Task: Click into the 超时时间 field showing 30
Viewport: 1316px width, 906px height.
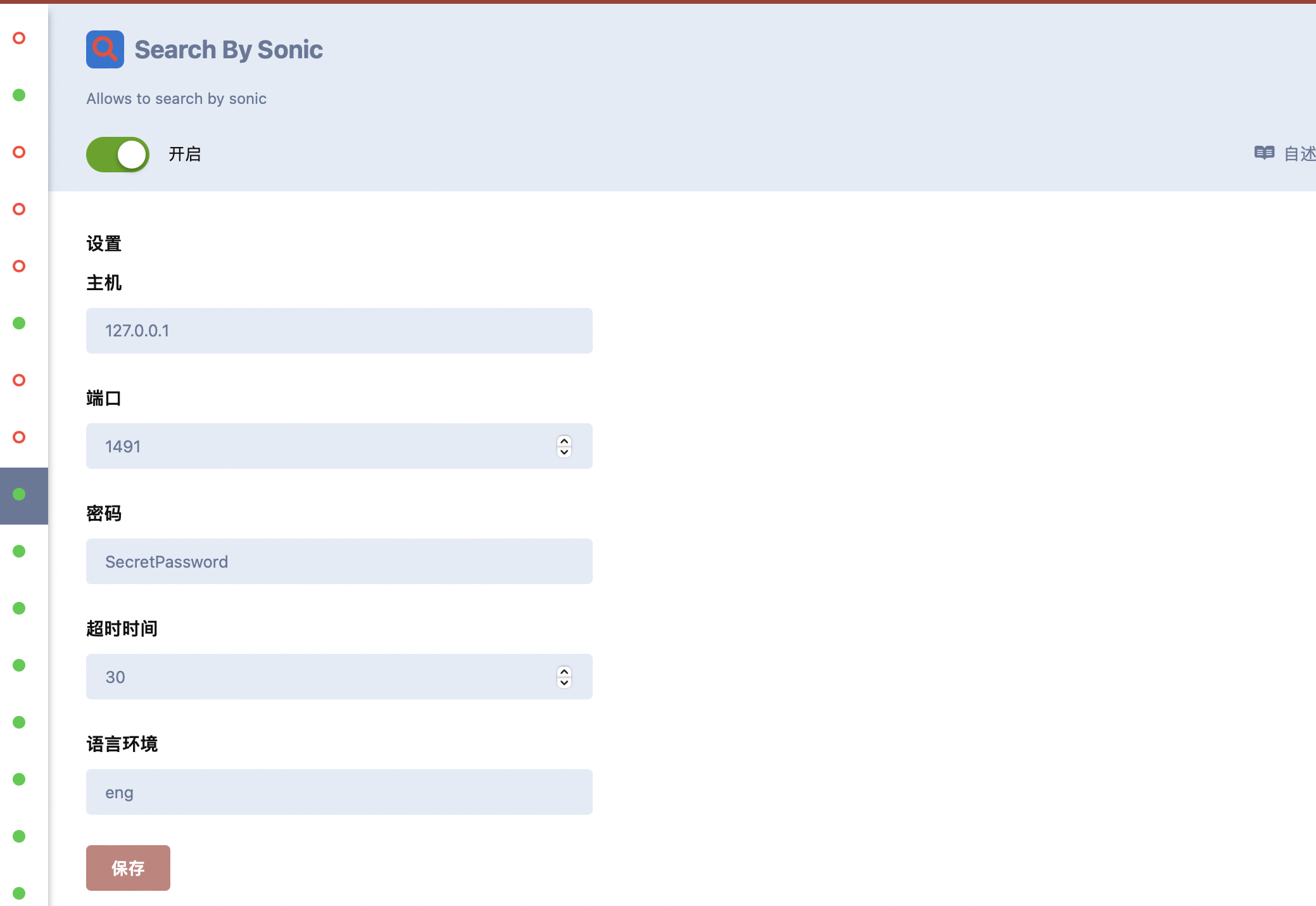Action: tap(317, 677)
